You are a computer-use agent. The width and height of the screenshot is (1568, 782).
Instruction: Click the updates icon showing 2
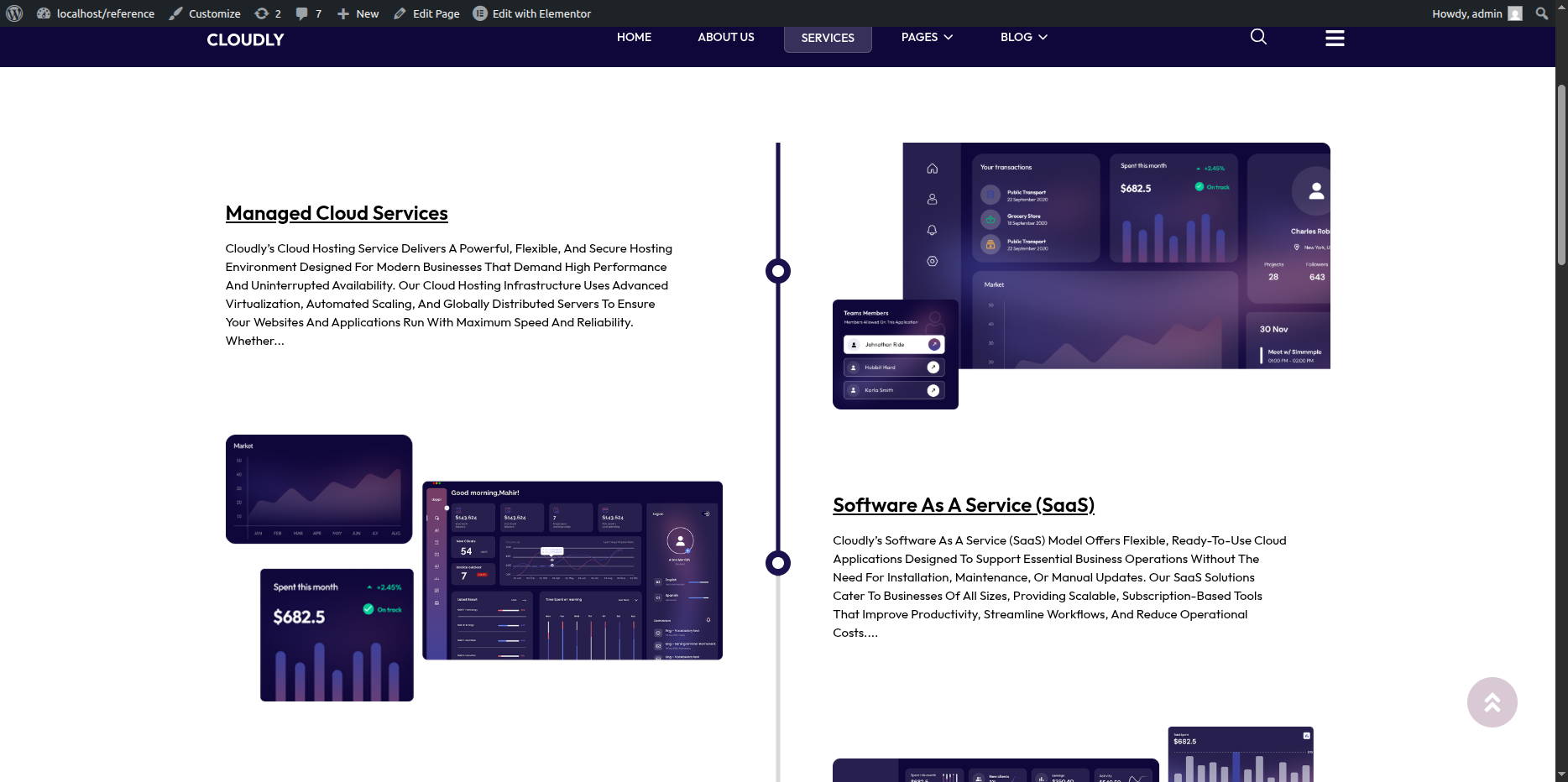(x=268, y=13)
